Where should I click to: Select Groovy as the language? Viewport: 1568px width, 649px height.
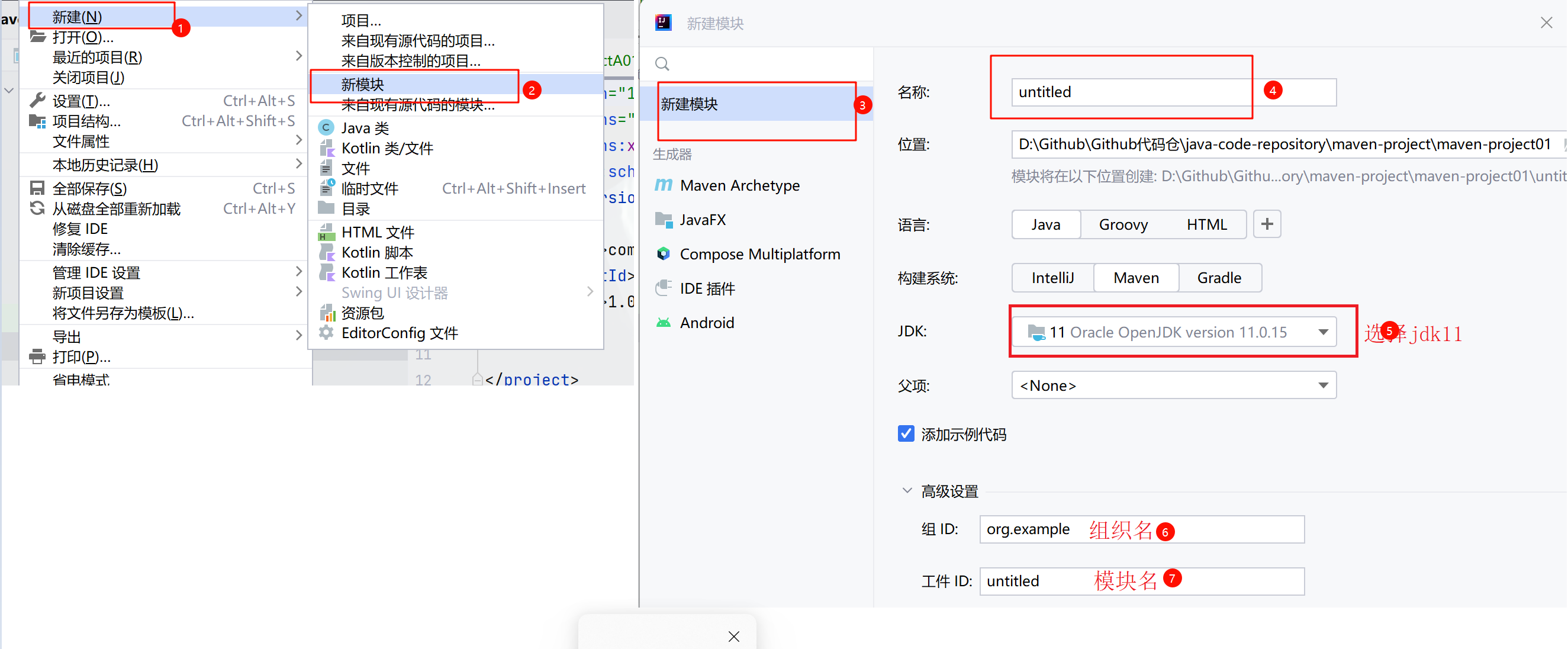(x=1122, y=224)
